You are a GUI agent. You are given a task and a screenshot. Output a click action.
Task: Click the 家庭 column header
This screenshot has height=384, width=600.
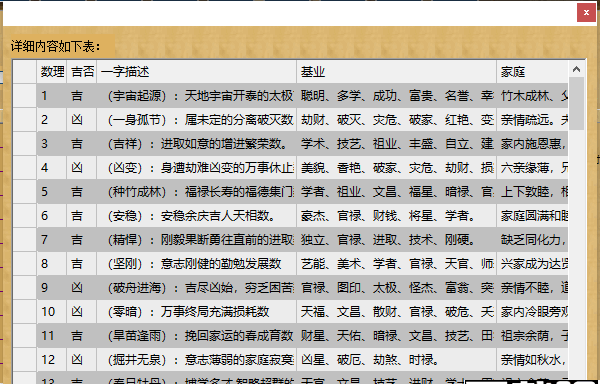coord(533,72)
